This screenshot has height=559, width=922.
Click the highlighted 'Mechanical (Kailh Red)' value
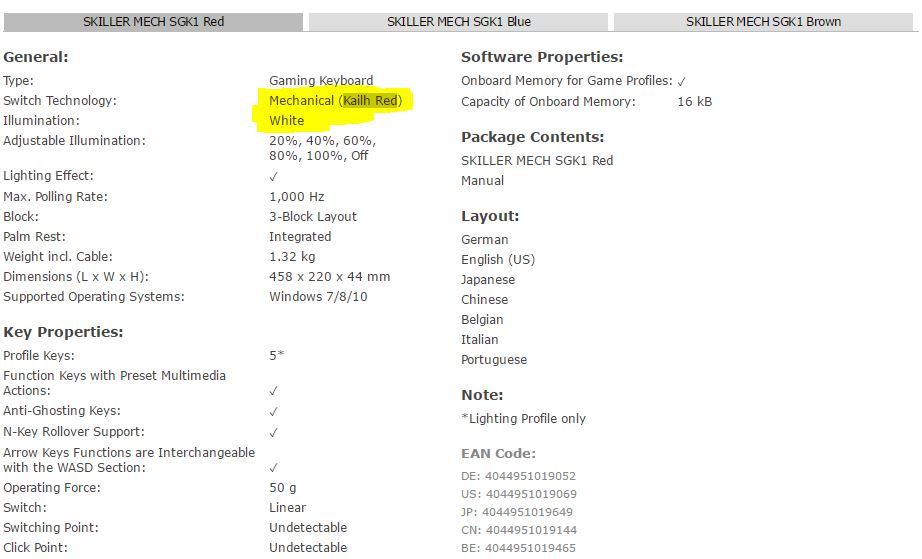click(335, 101)
